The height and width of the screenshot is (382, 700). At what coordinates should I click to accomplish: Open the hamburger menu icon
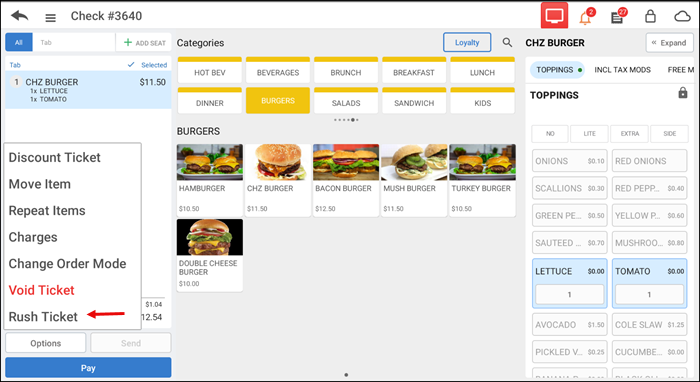50,17
